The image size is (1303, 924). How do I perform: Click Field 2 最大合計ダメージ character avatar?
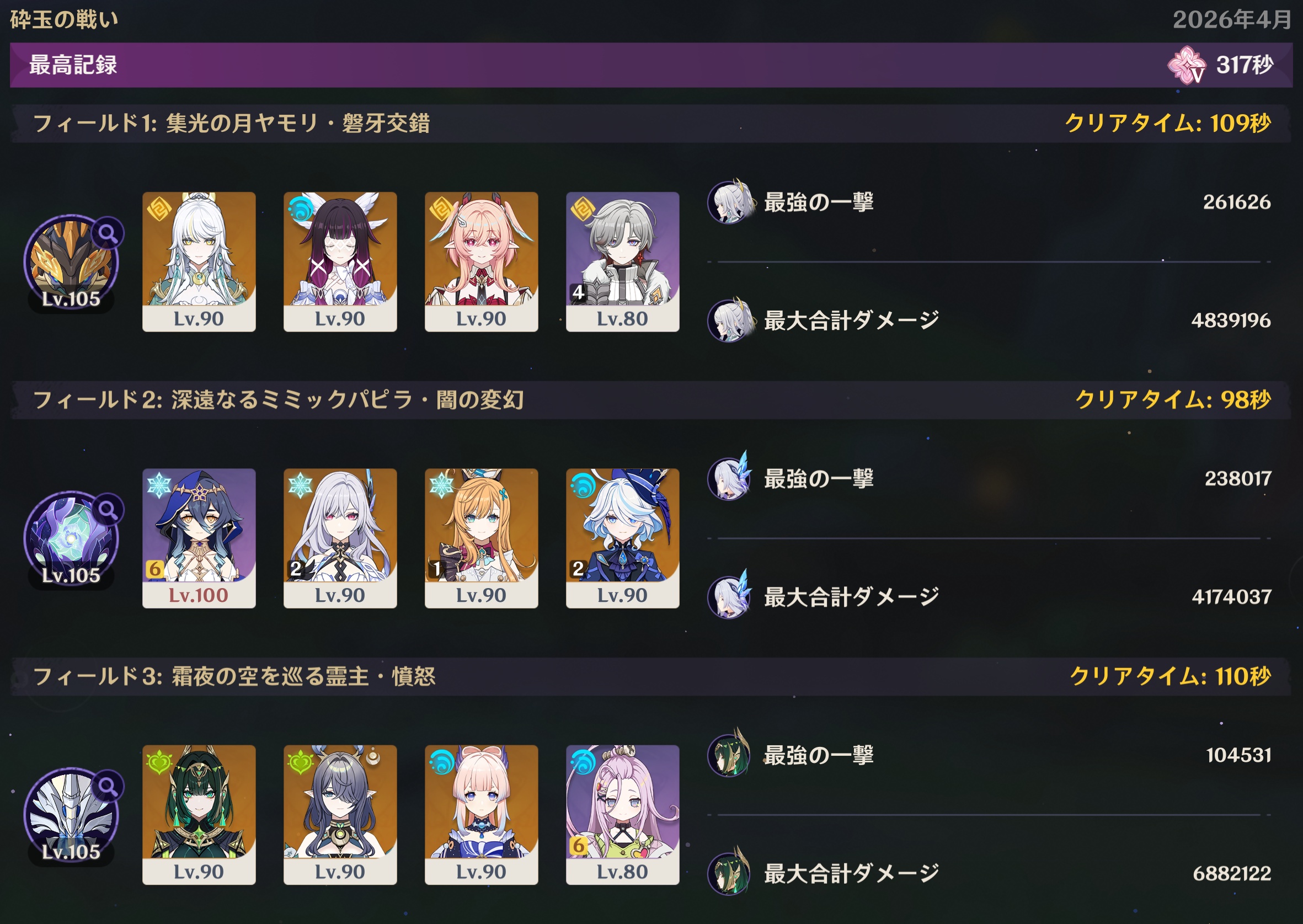click(x=730, y=596)
